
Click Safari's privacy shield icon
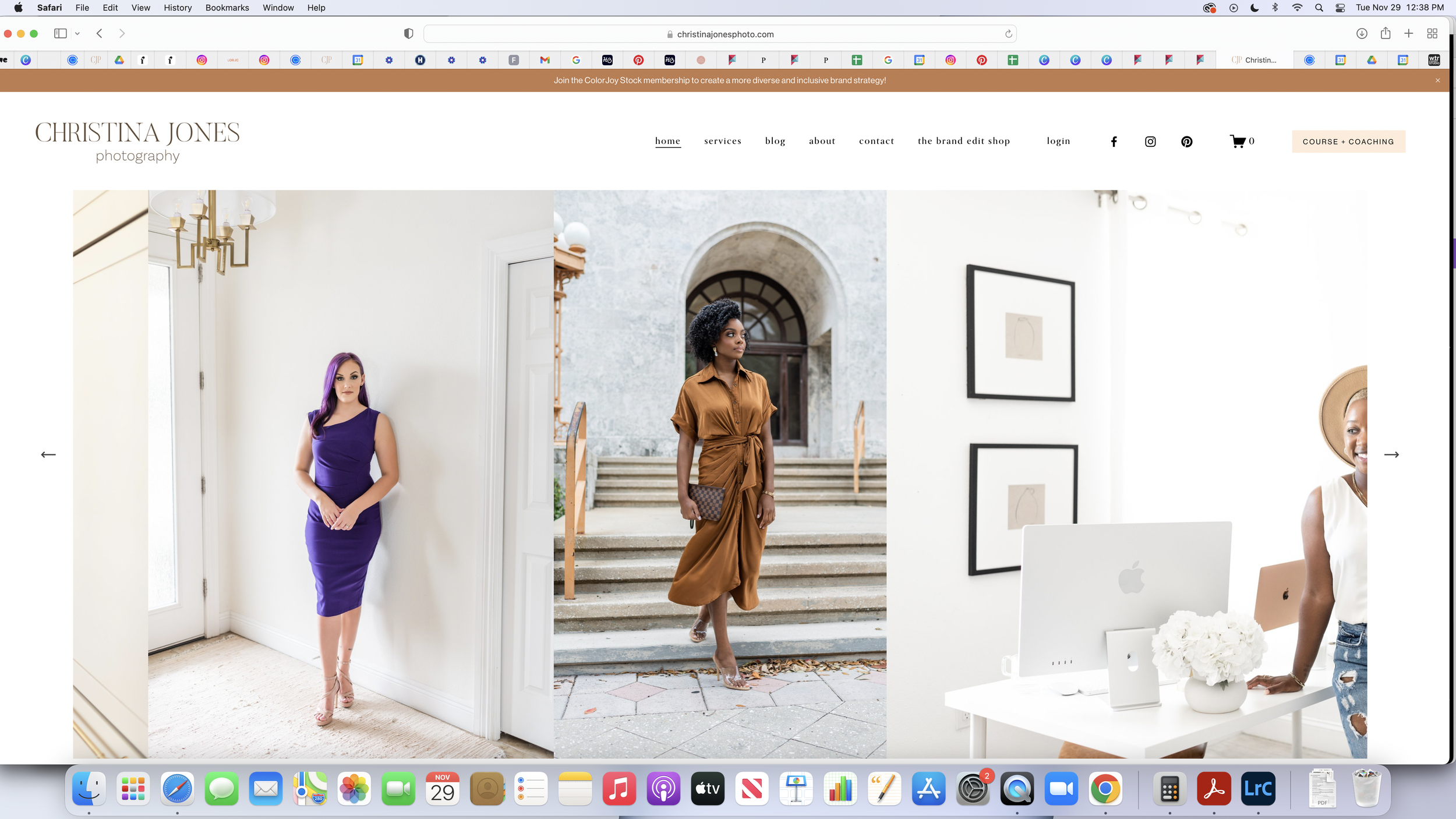(408, 34)
